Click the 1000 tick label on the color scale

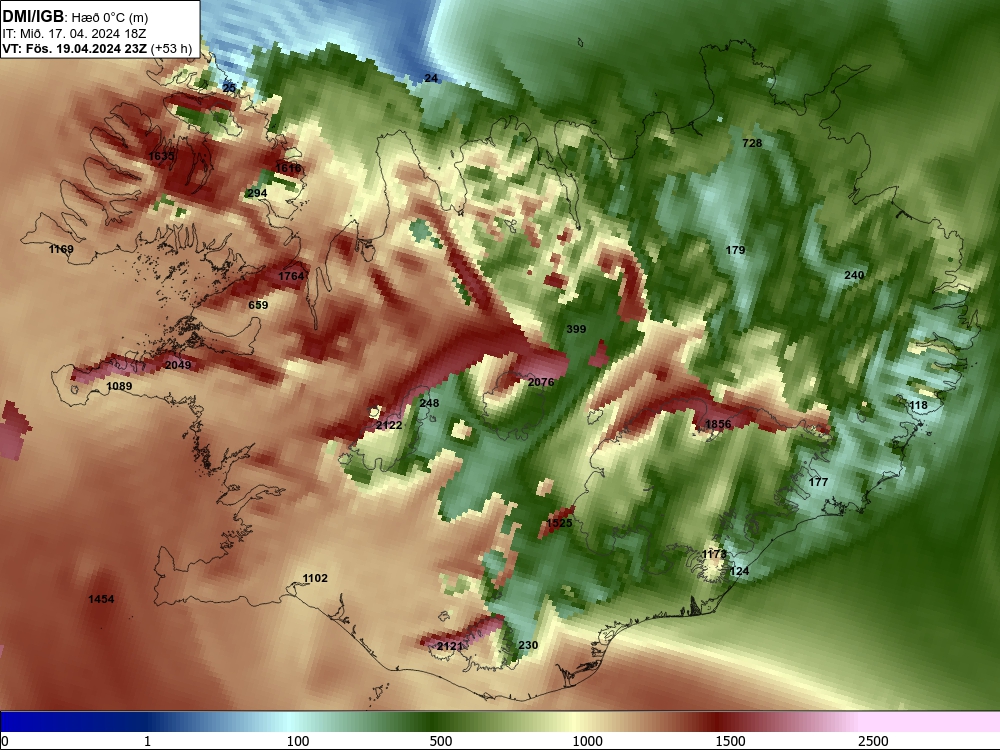(x=587, y=741)
